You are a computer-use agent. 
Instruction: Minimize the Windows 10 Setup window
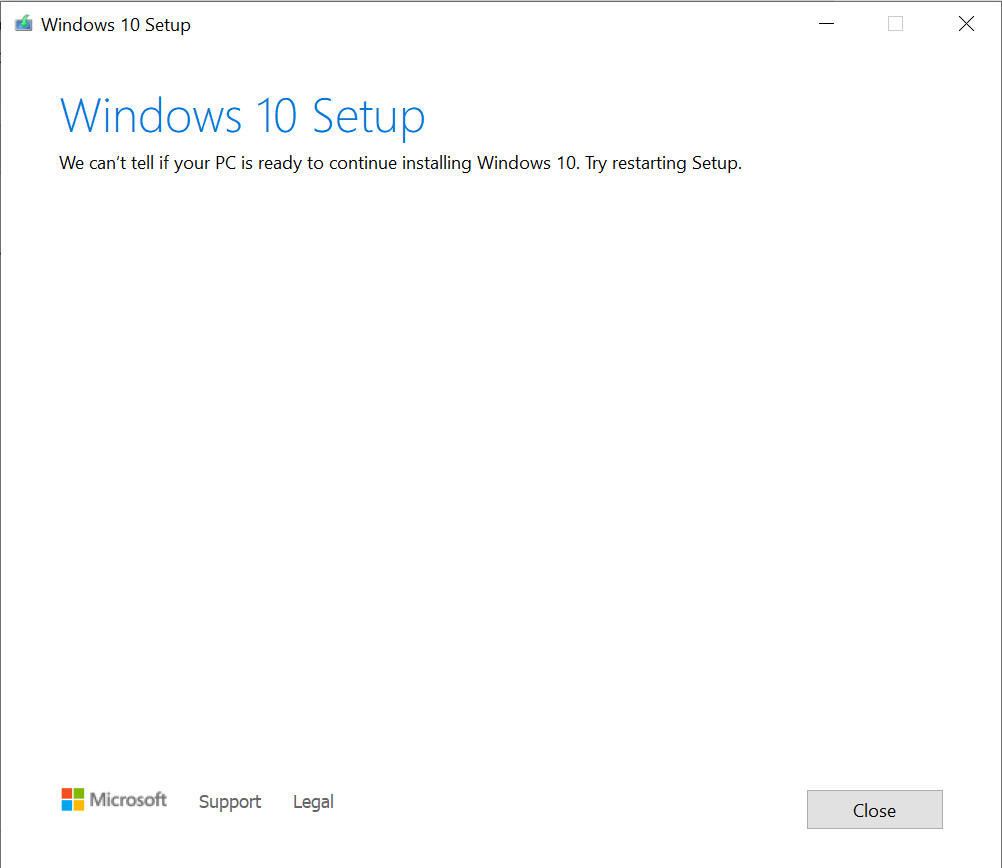(826, 24)
